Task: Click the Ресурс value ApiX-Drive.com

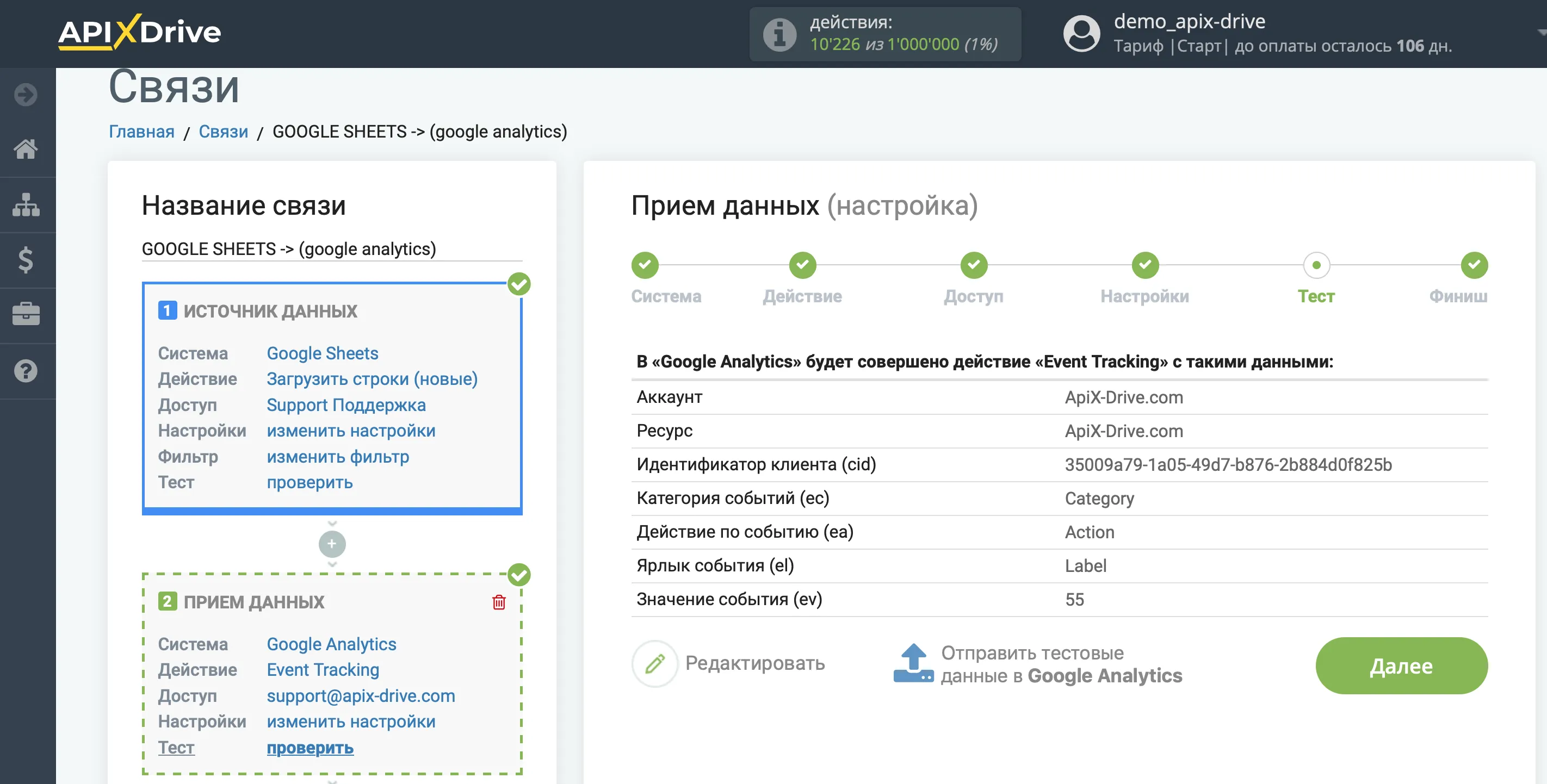Action: click(x=1124, y=431)
